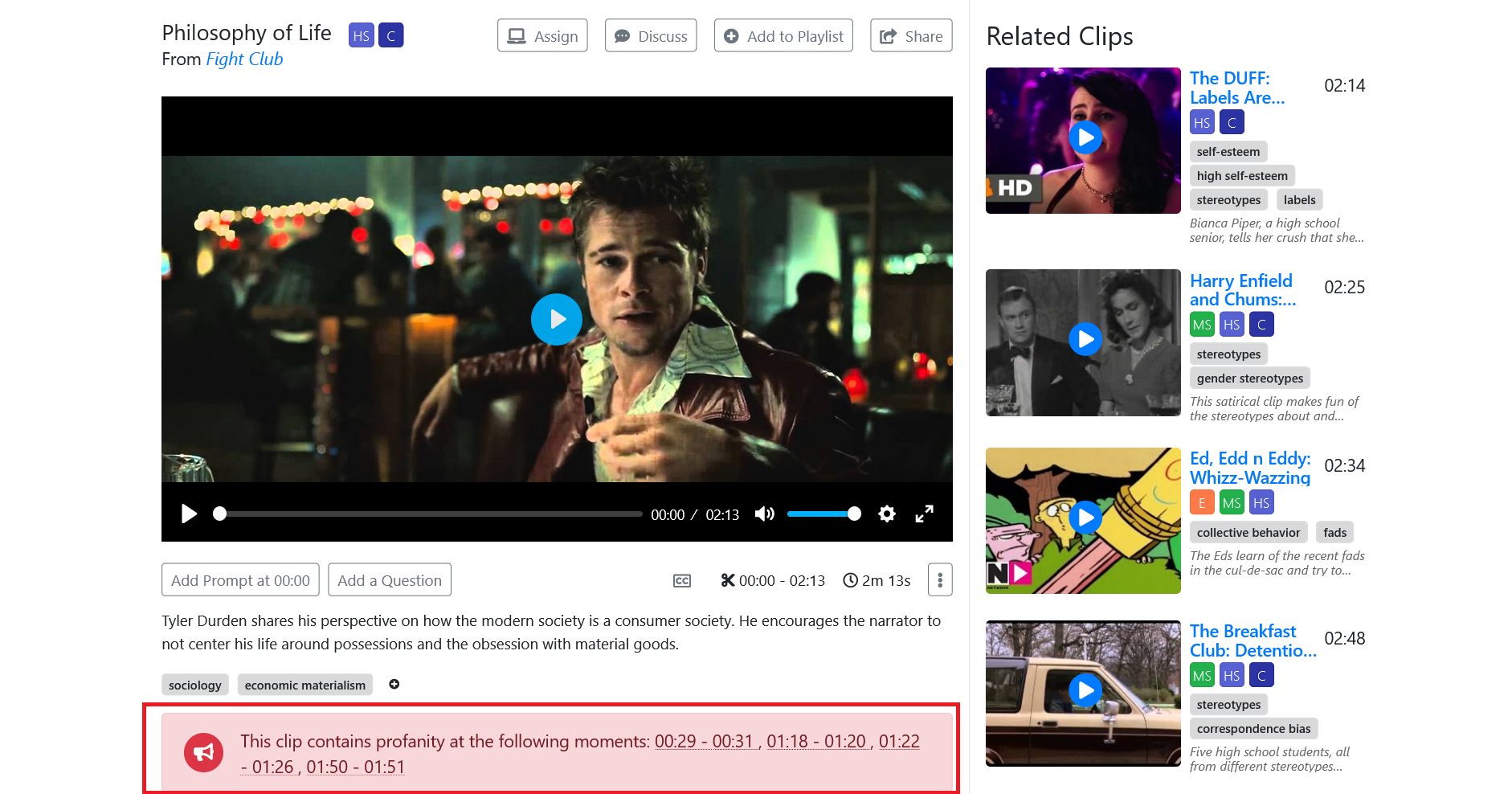Click the MS badge under Harry Enfield

[1202, 325]
